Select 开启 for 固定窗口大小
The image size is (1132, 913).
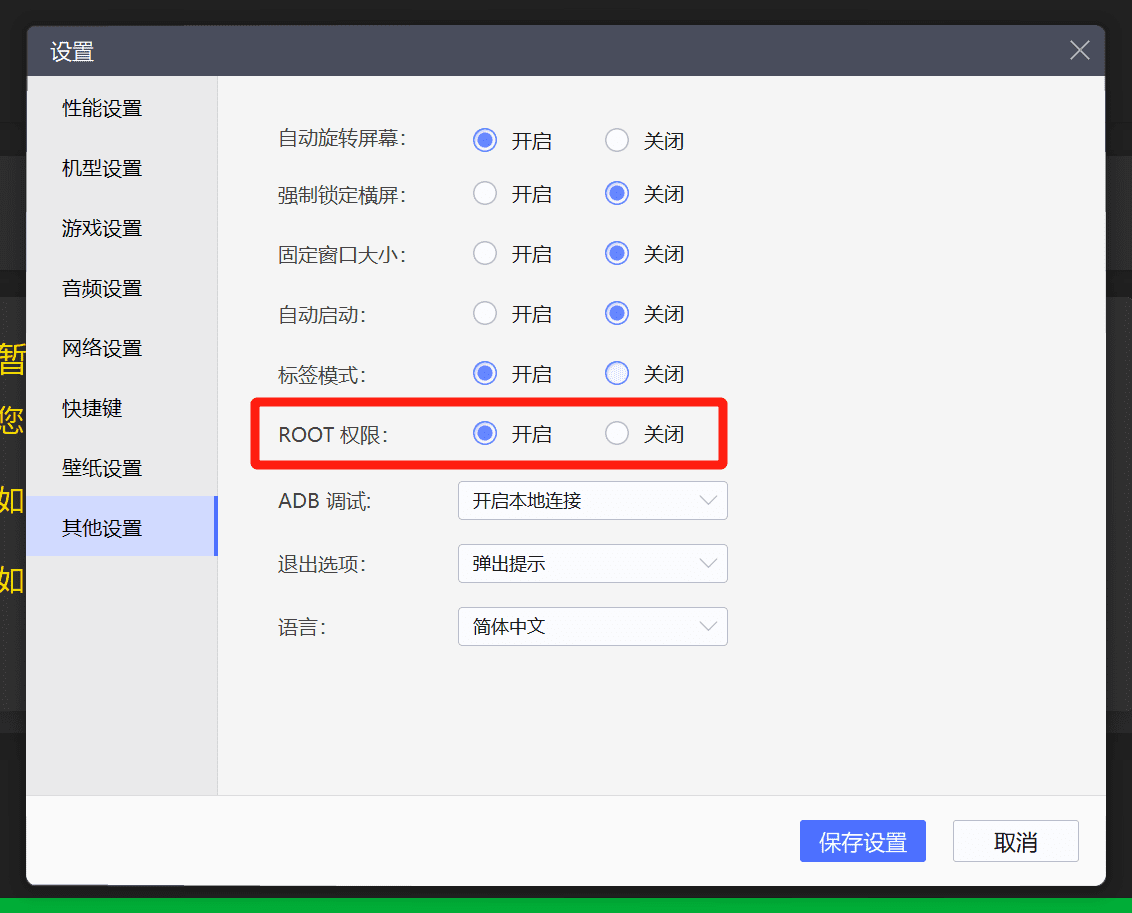point(485,254)
